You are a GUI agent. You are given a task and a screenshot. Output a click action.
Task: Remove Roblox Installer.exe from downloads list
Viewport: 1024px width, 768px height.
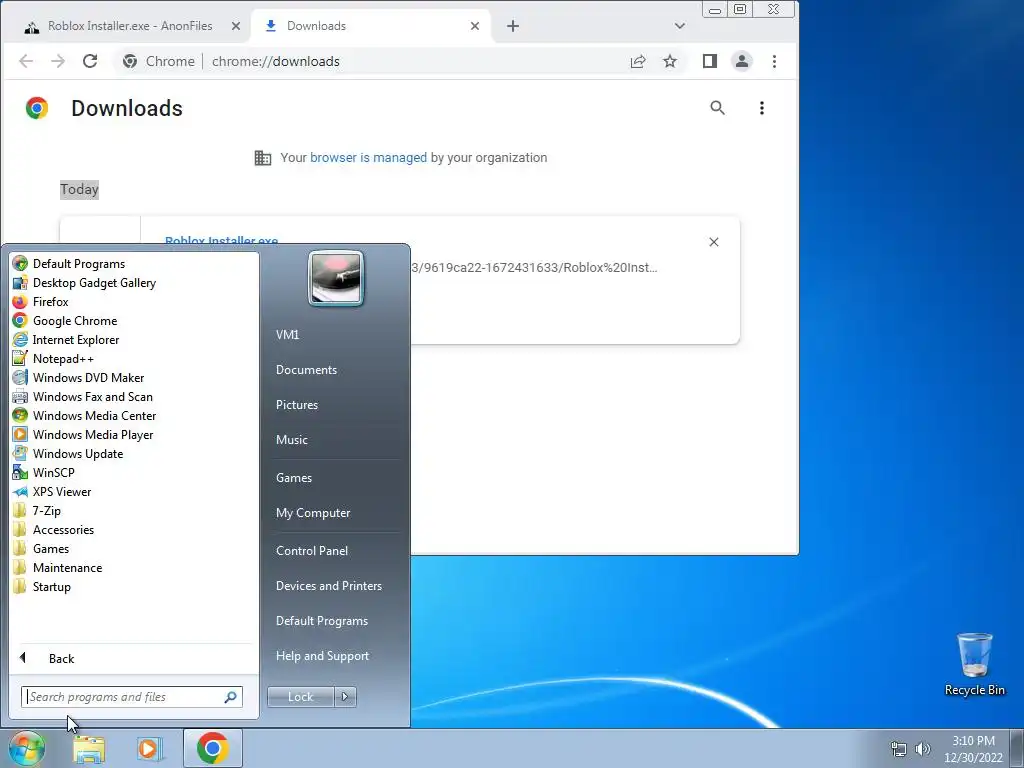714,242
